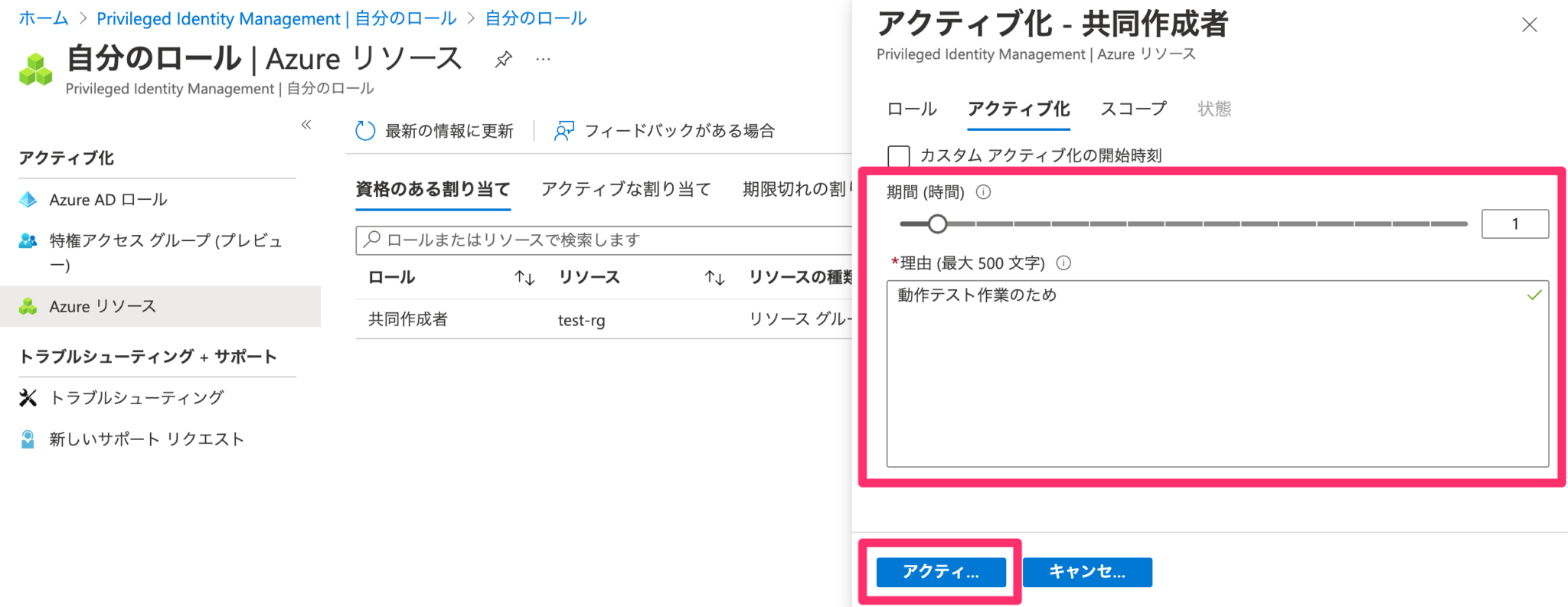The image size is (1568, 607).
Task: Navigate to ホーム via the breadcrumb link
Action: (42, 18)
